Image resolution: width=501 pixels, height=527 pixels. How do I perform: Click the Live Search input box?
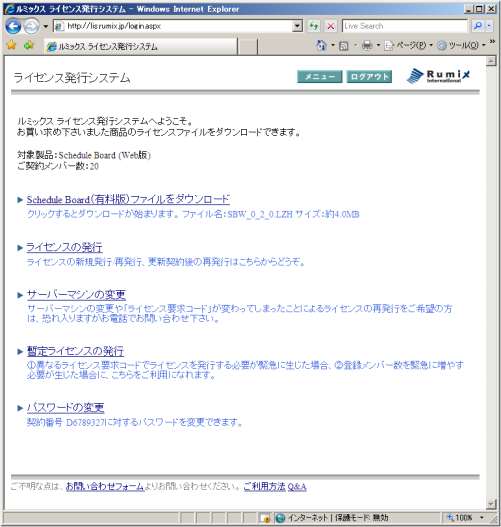[x=405, y=26]
